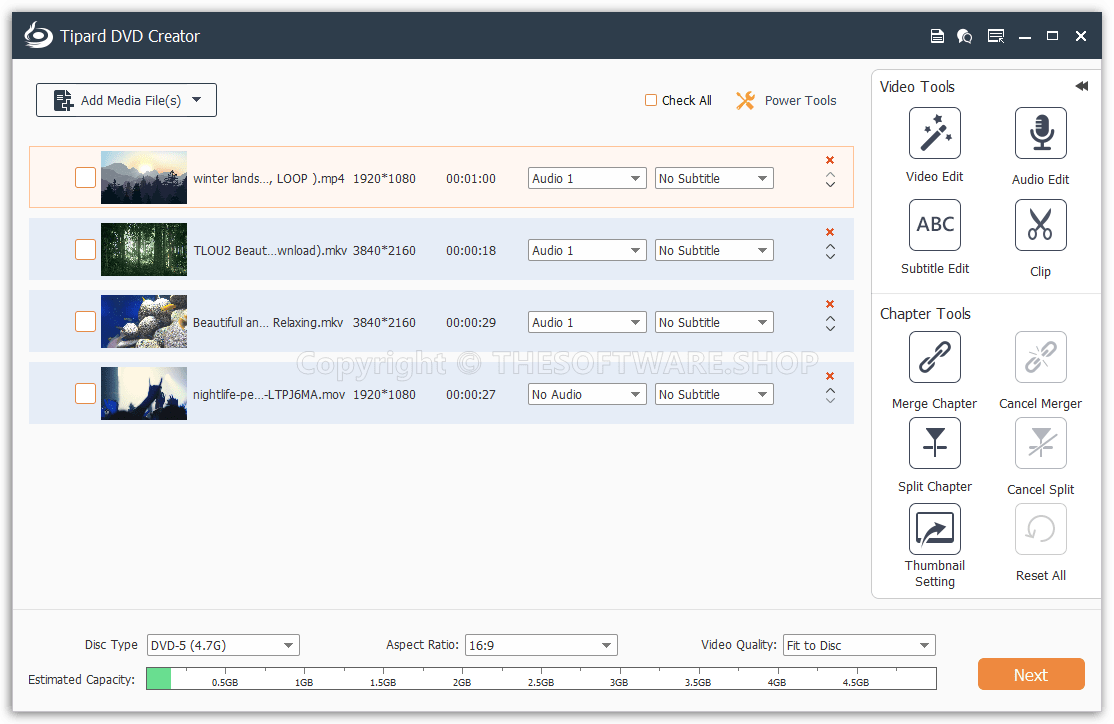Open Power Tools menu
This screenshot has height=724, width=1114.
(786, 100)
